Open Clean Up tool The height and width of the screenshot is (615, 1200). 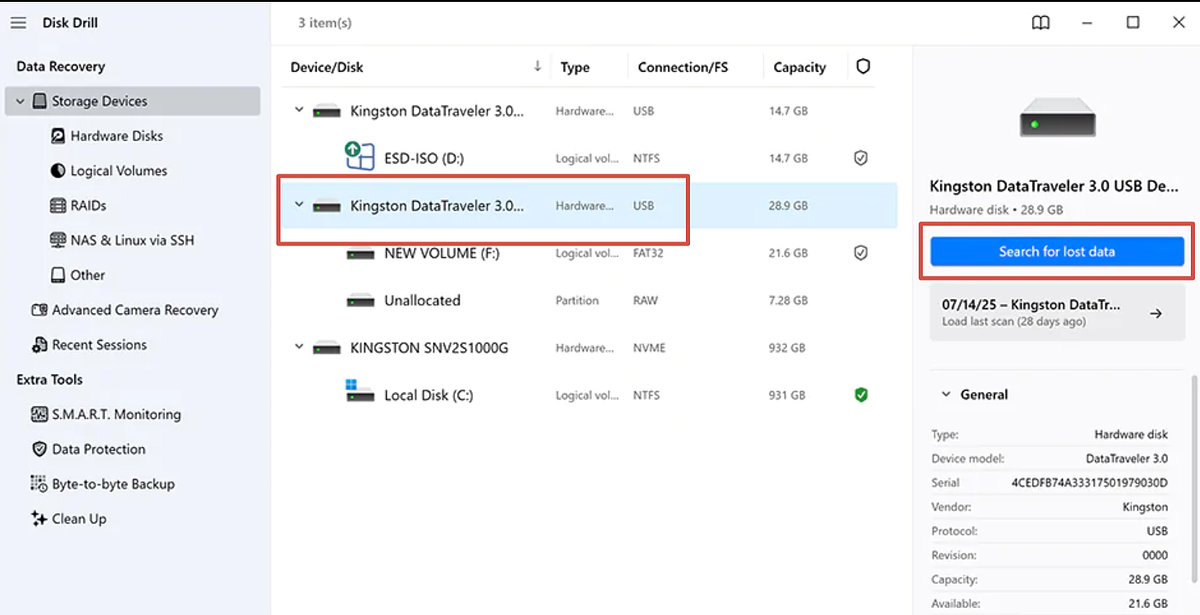pos(79,519)
